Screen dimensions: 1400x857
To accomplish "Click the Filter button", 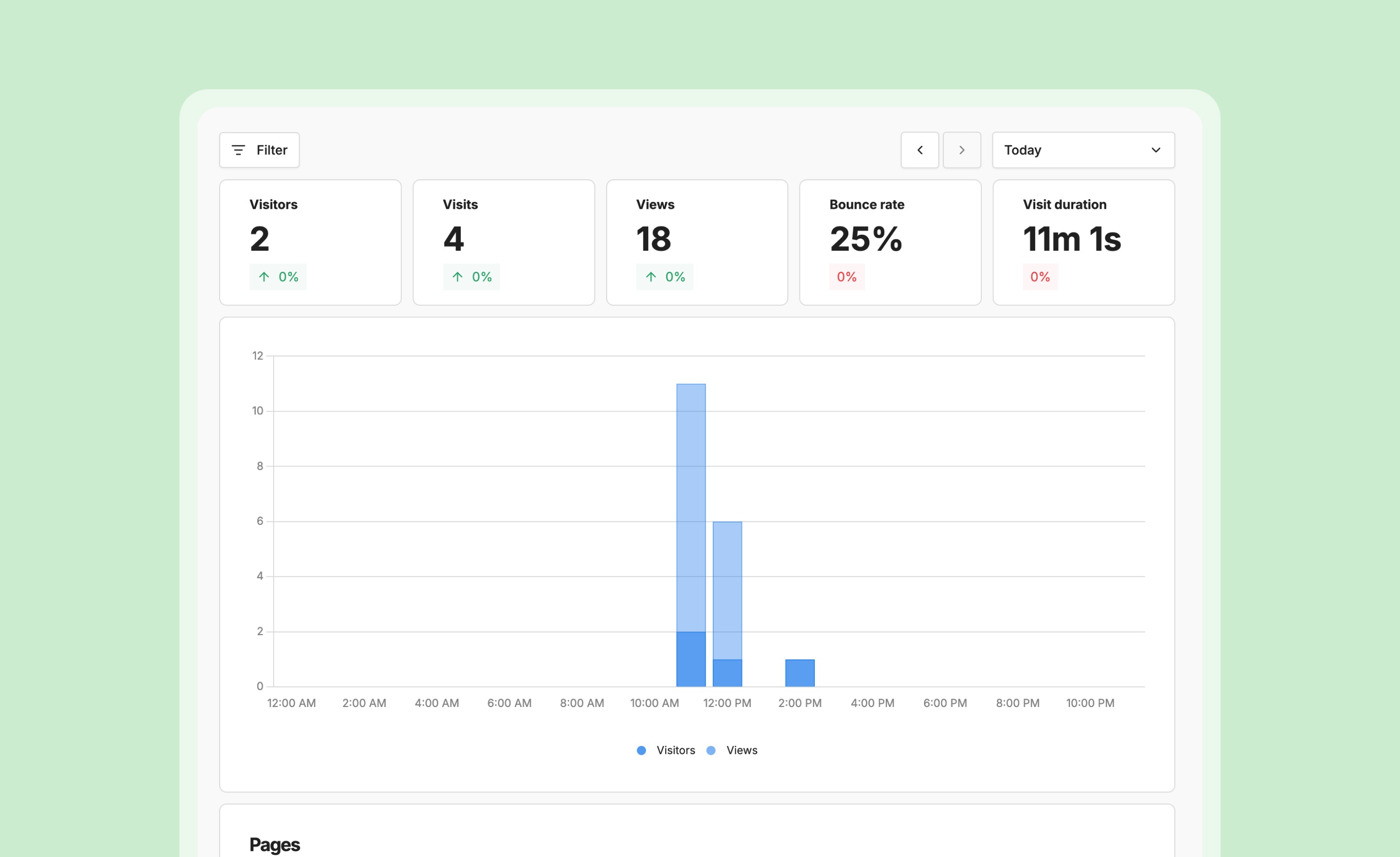I will (259, 150).
